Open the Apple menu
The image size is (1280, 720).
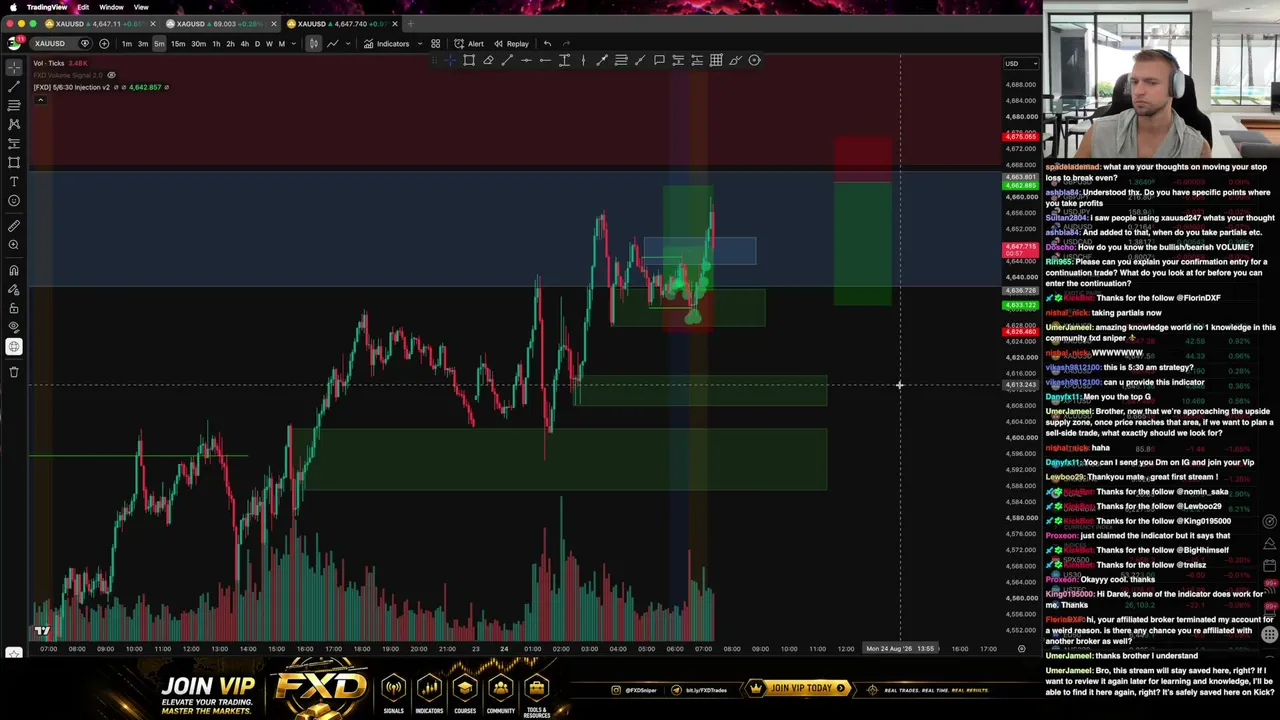tap(13, 7)
